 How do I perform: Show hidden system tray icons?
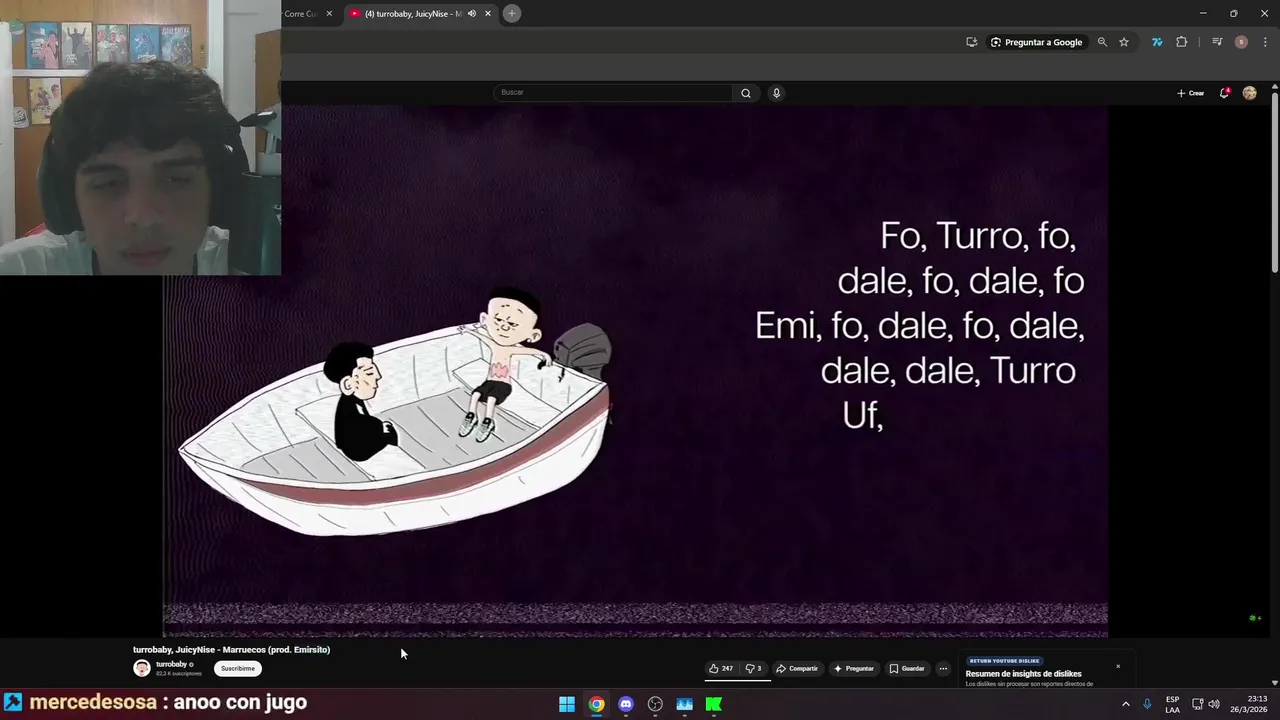coord(1125,704)
